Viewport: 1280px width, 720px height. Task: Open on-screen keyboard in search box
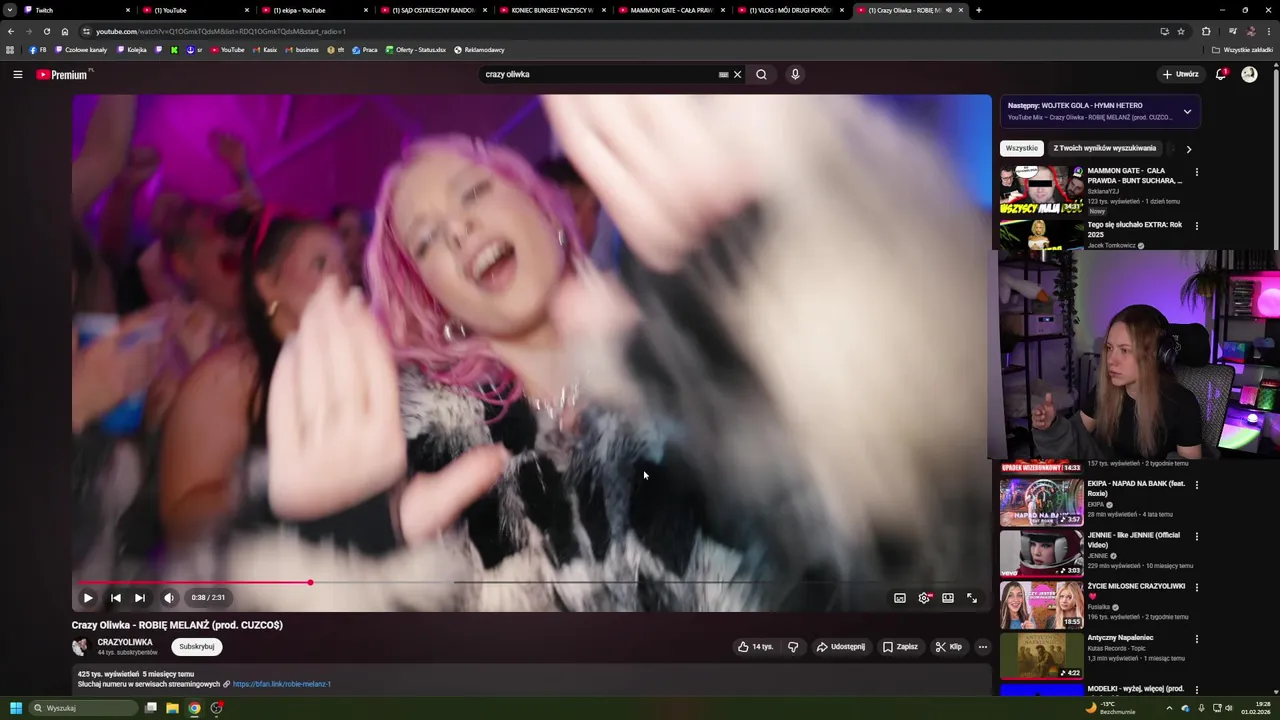723,74
